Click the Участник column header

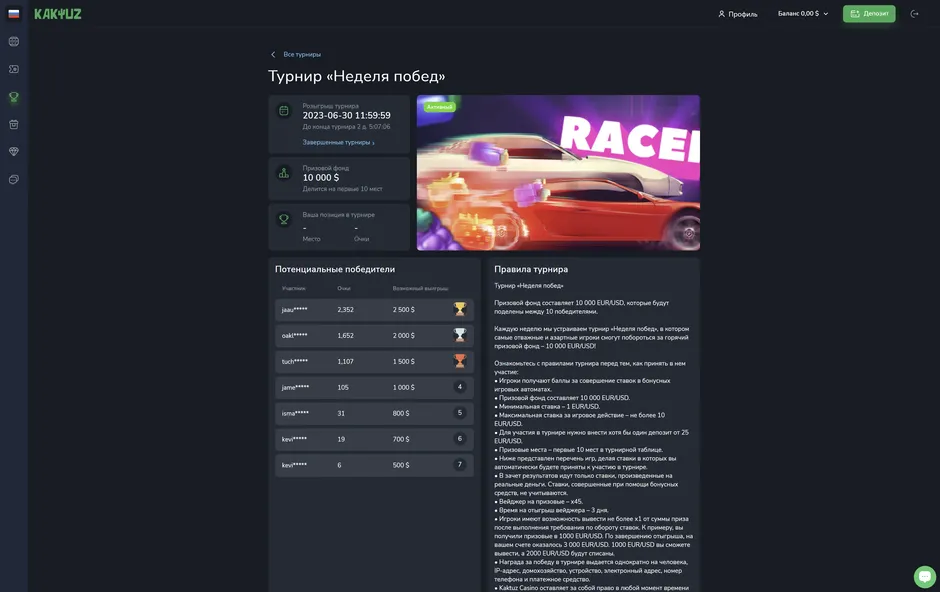pyautogui.click(x=293, y=288)
